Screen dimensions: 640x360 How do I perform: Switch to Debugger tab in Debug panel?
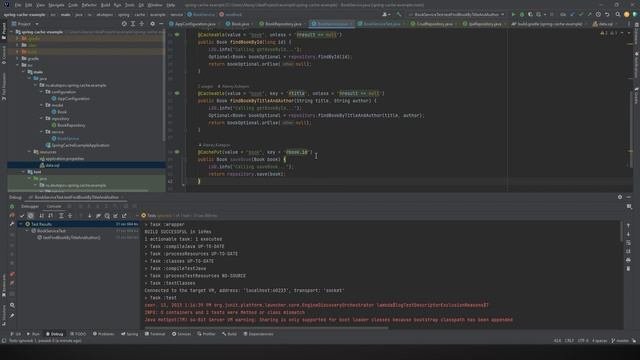point(30,207)
